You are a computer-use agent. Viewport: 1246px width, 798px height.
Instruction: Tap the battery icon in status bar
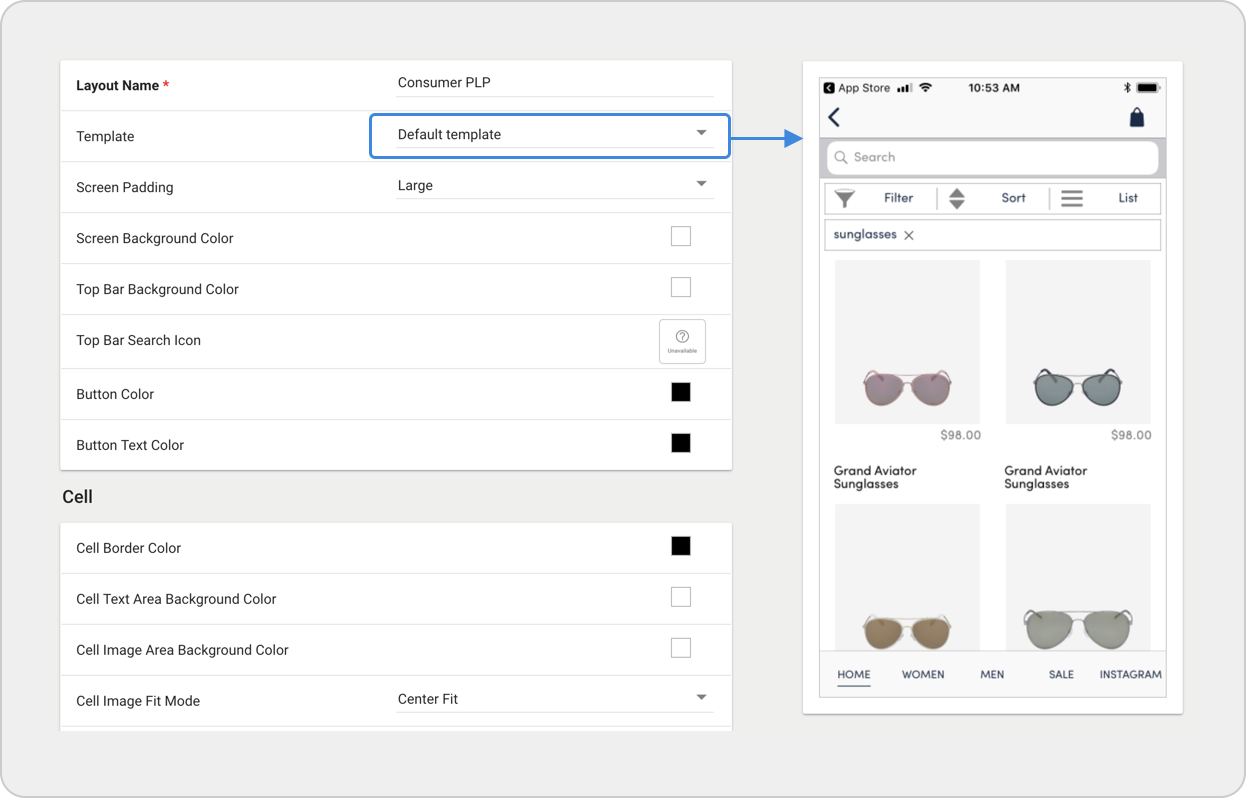1147,88
